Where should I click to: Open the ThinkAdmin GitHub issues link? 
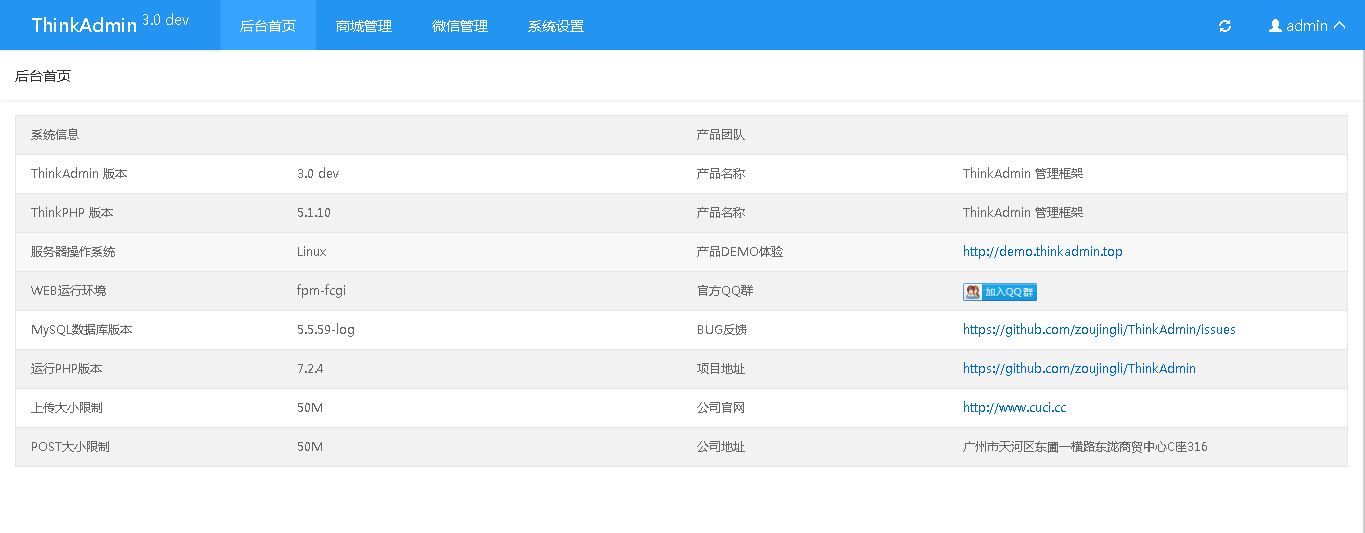pos(1099,330)
